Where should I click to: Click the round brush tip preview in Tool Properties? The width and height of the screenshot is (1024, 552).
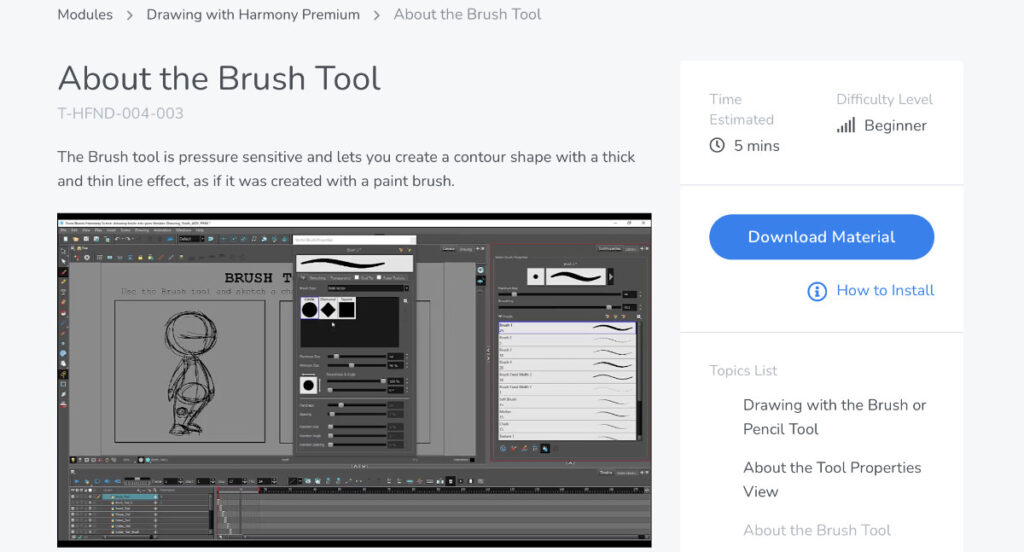(x=536, y=276)
